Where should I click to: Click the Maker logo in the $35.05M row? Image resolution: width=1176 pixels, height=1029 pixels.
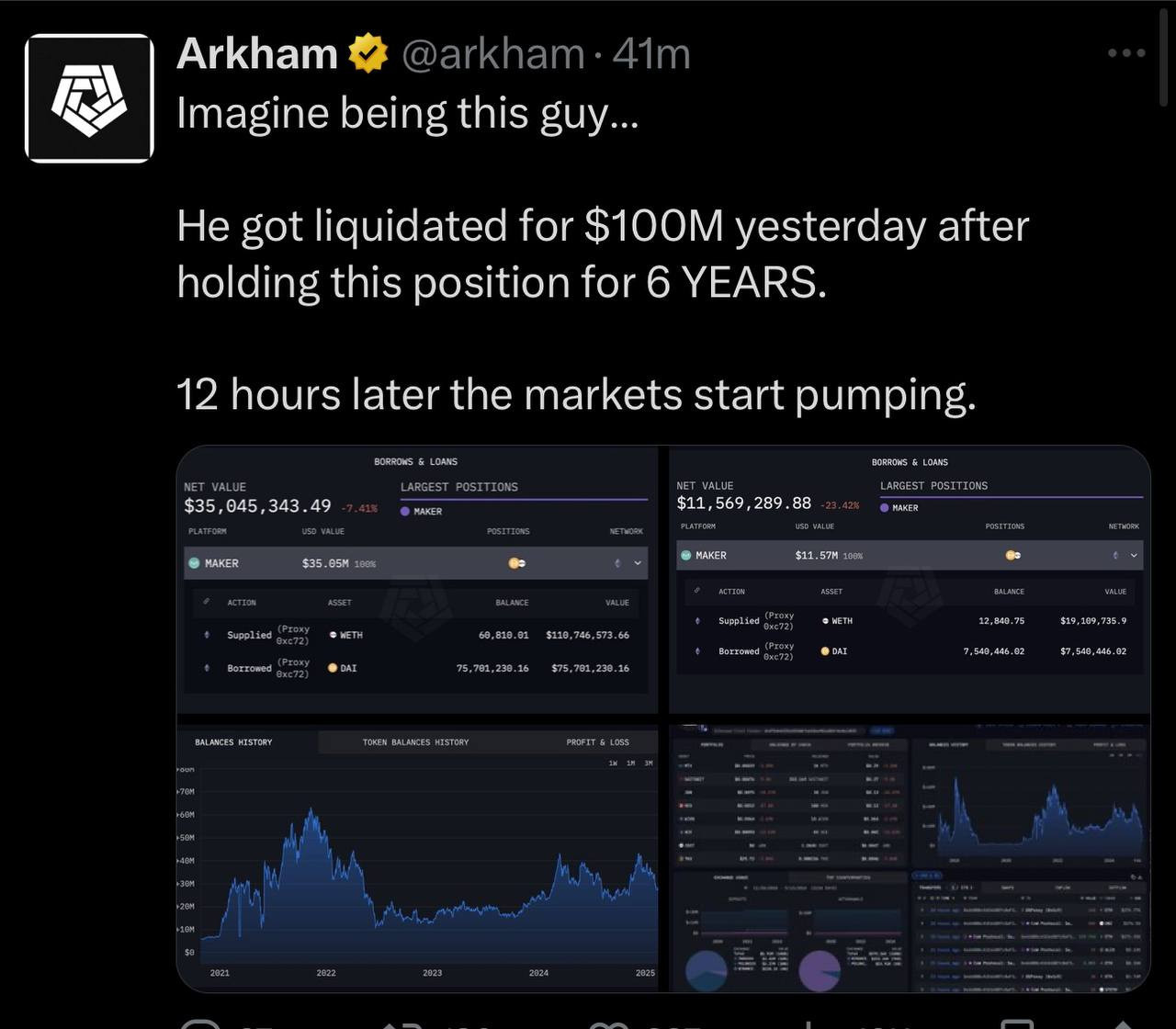click(194, 563)
